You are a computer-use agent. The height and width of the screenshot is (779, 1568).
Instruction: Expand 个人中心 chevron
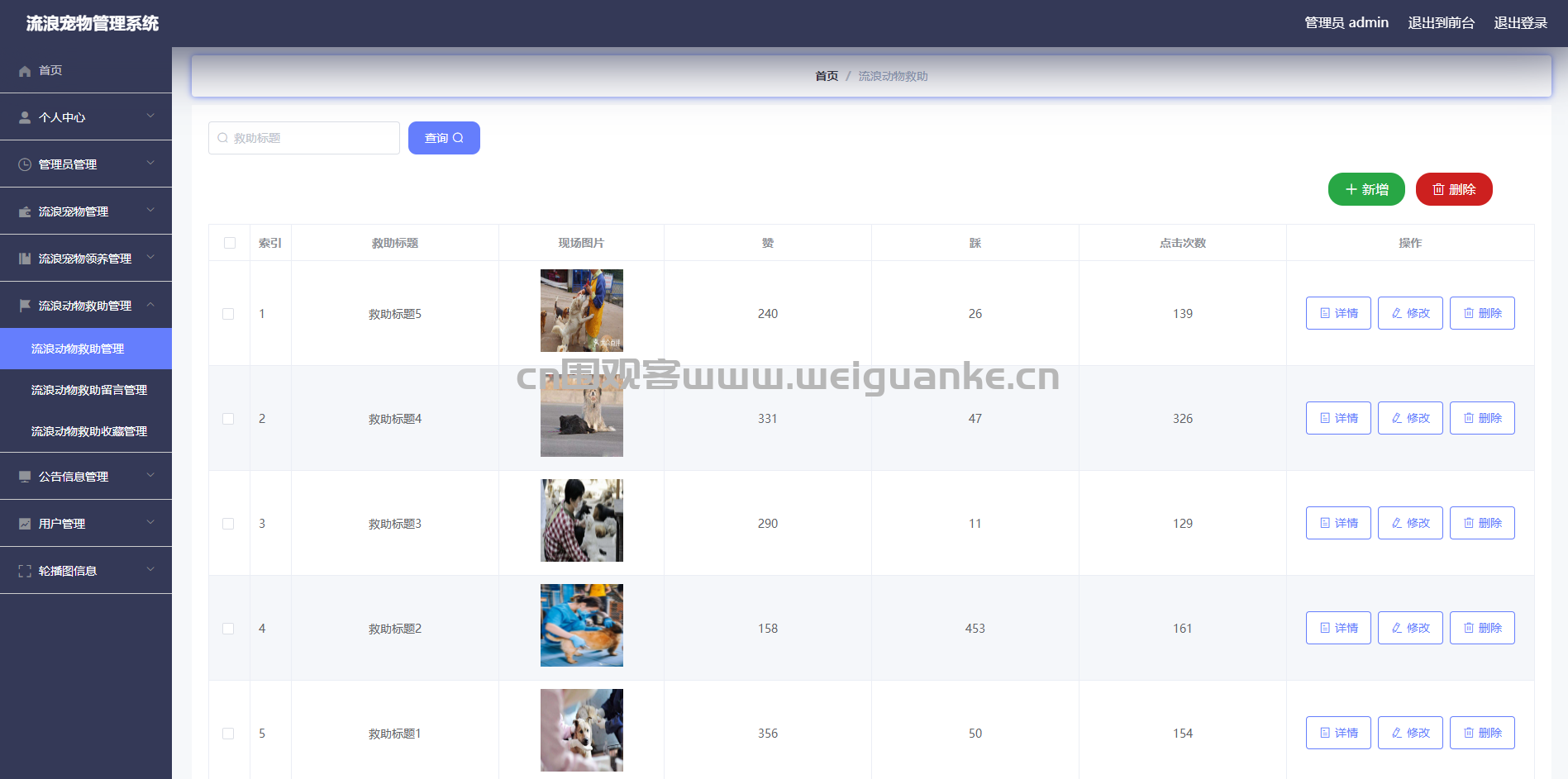coord(150,116)
